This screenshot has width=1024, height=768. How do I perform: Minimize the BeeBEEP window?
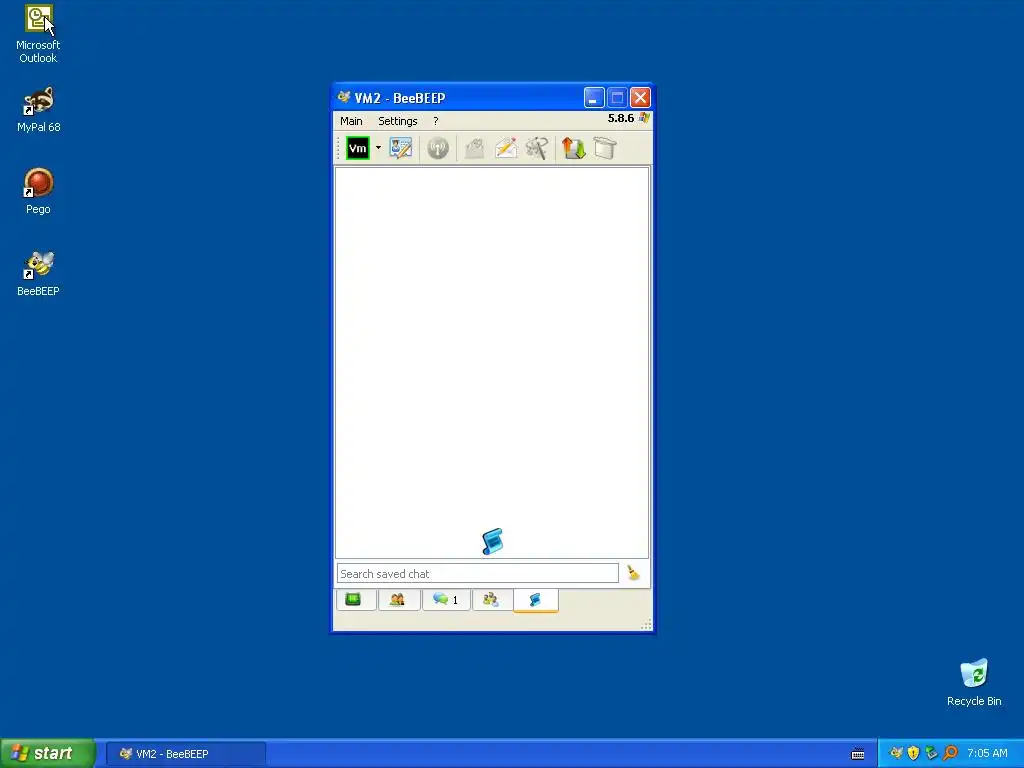coord(594,98)
